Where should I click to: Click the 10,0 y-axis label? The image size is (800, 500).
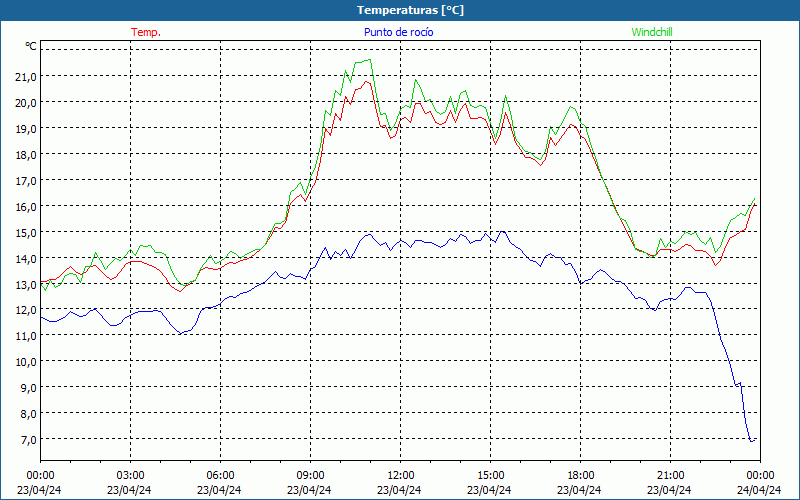(x=26, y=361)
